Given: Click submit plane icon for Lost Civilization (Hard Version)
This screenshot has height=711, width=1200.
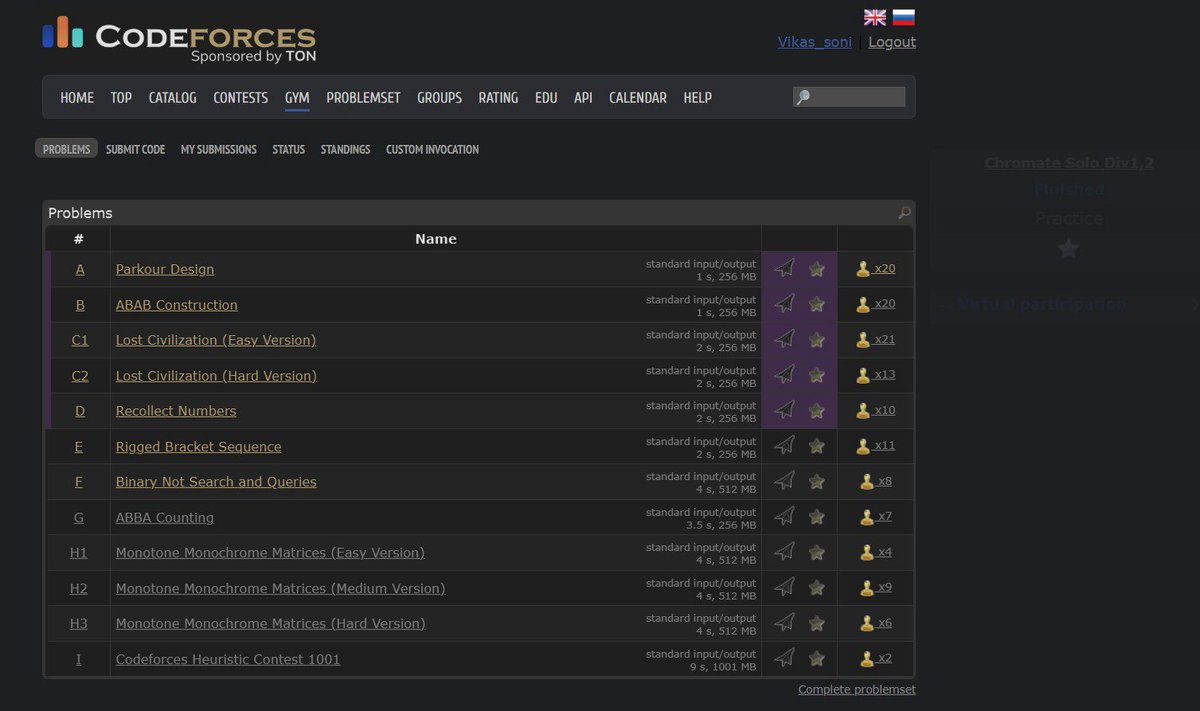Looking at the screenshot, I should point(785,375).
